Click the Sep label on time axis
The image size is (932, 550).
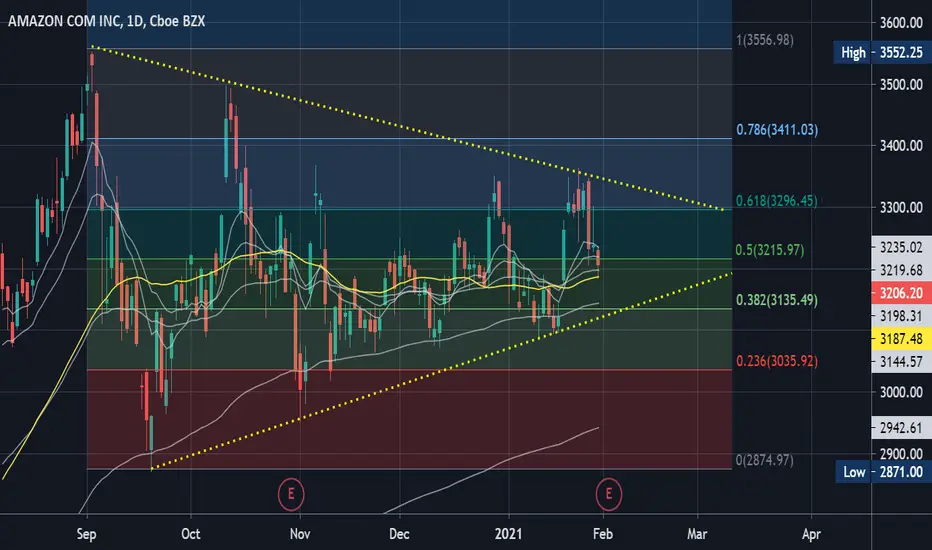87,534
